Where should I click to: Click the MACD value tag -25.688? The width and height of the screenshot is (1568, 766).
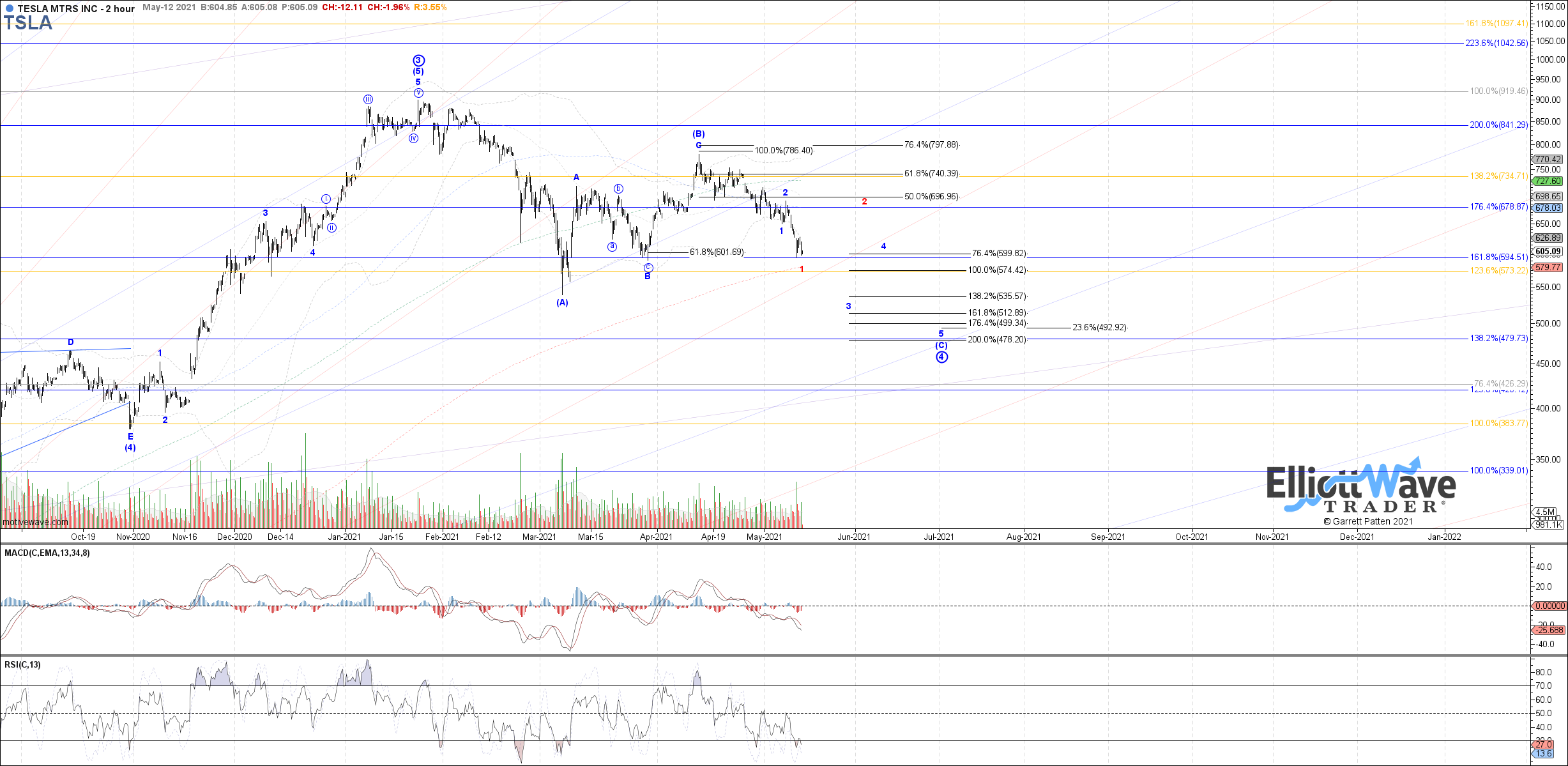[x=1548, y=630]
